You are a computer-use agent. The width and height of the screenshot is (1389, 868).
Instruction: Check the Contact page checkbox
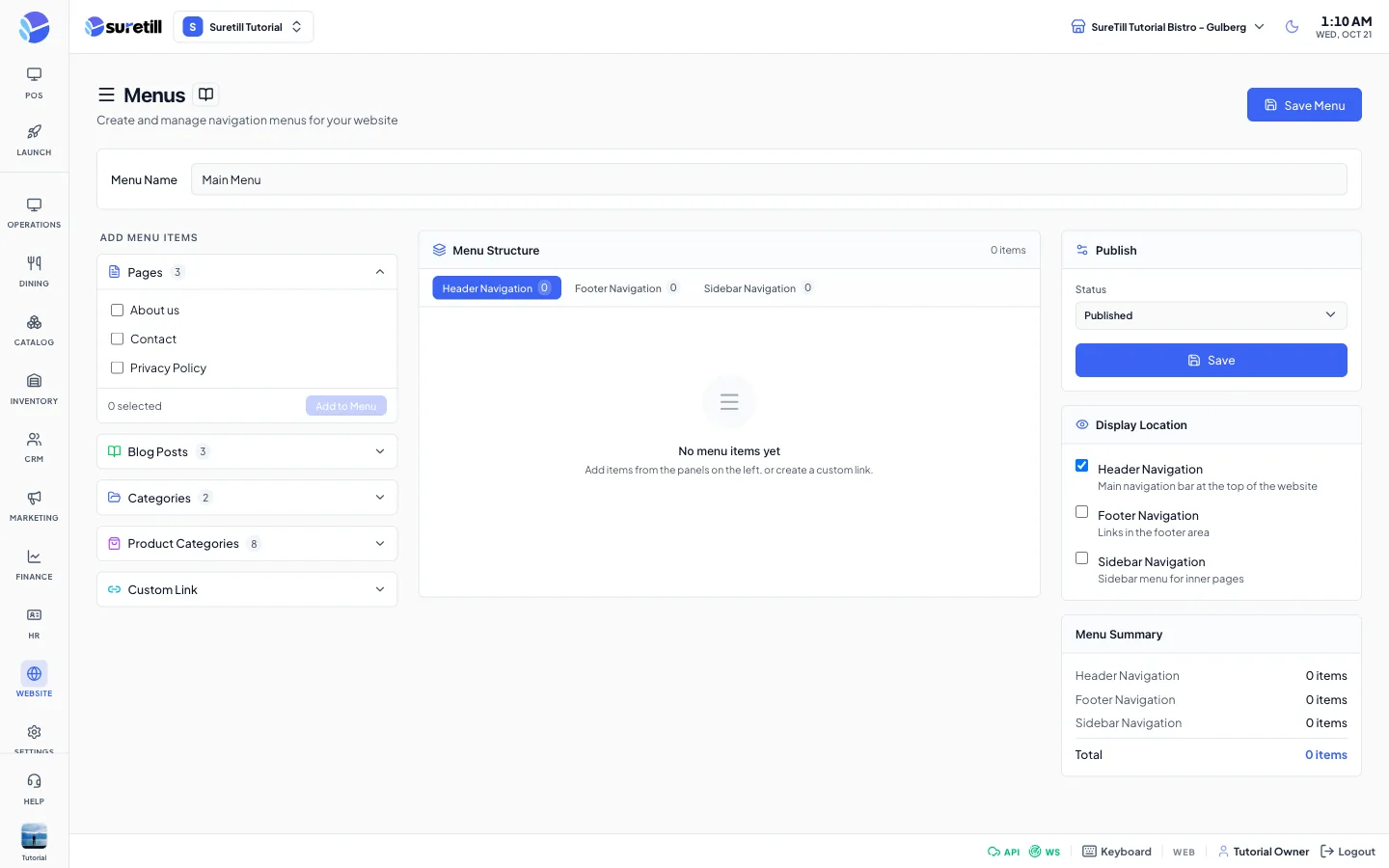point(117,339)
